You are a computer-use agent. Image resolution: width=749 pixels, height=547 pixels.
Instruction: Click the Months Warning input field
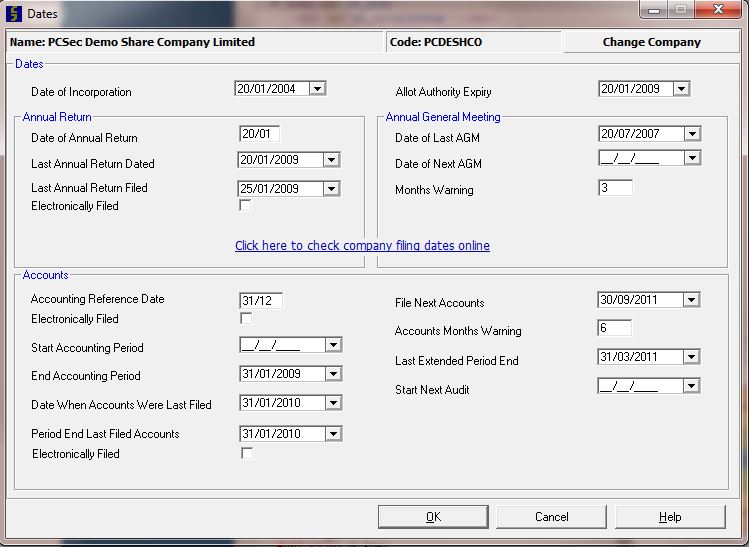tap(615, 188)
